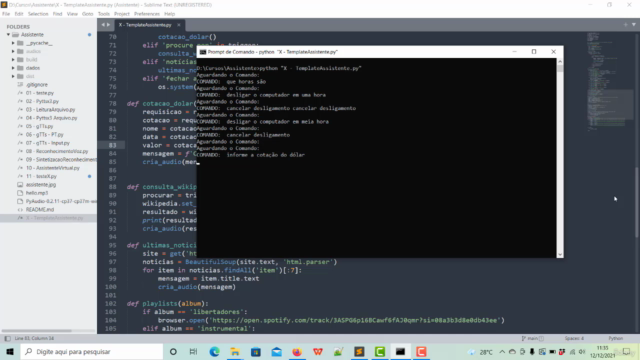Open 04 - Pyttsx3 Arquivo.py file
Viewport: 640px width, 360px height.
(x=51, y=118)
